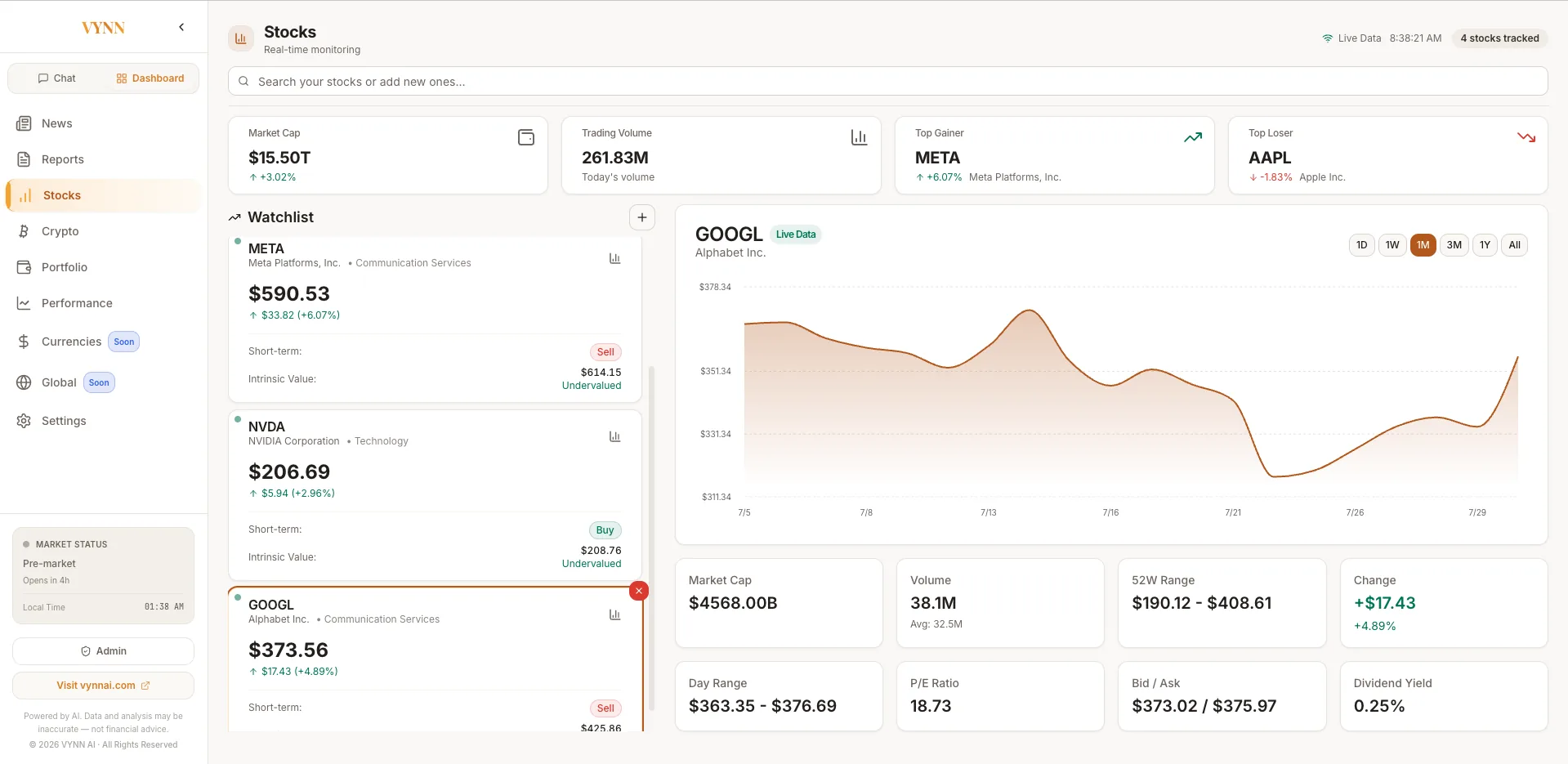Set chart range to 1W
The height and width of the screenshot is (764, 1568).
1392,245
